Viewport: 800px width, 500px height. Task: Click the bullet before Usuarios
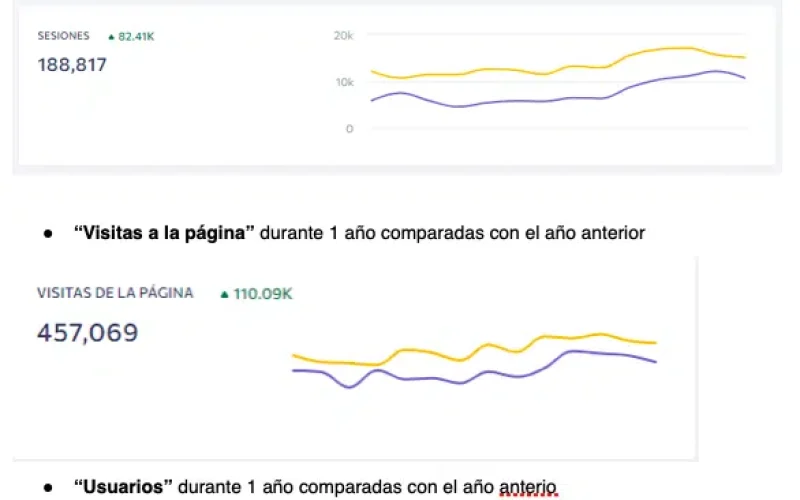[48, 488]
